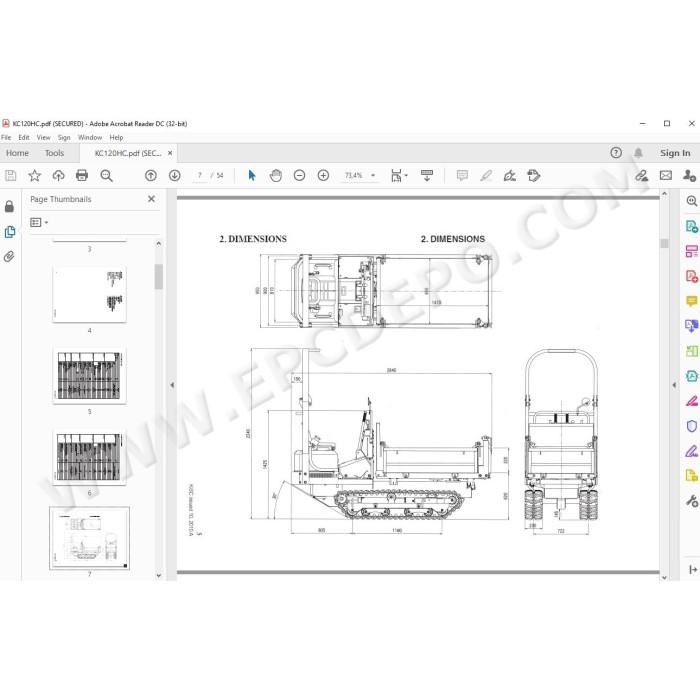Add bookmark star icon in toolbar
Screen dimensions: 700x700
(34, 175)
